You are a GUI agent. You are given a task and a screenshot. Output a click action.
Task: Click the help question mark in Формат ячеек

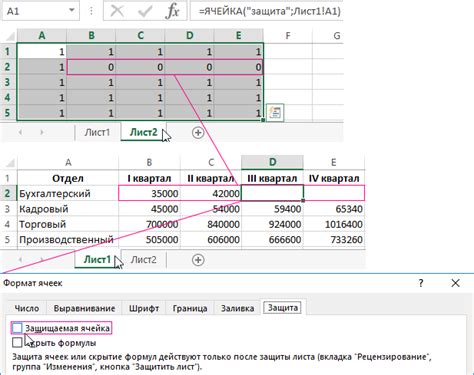(421, 283)
